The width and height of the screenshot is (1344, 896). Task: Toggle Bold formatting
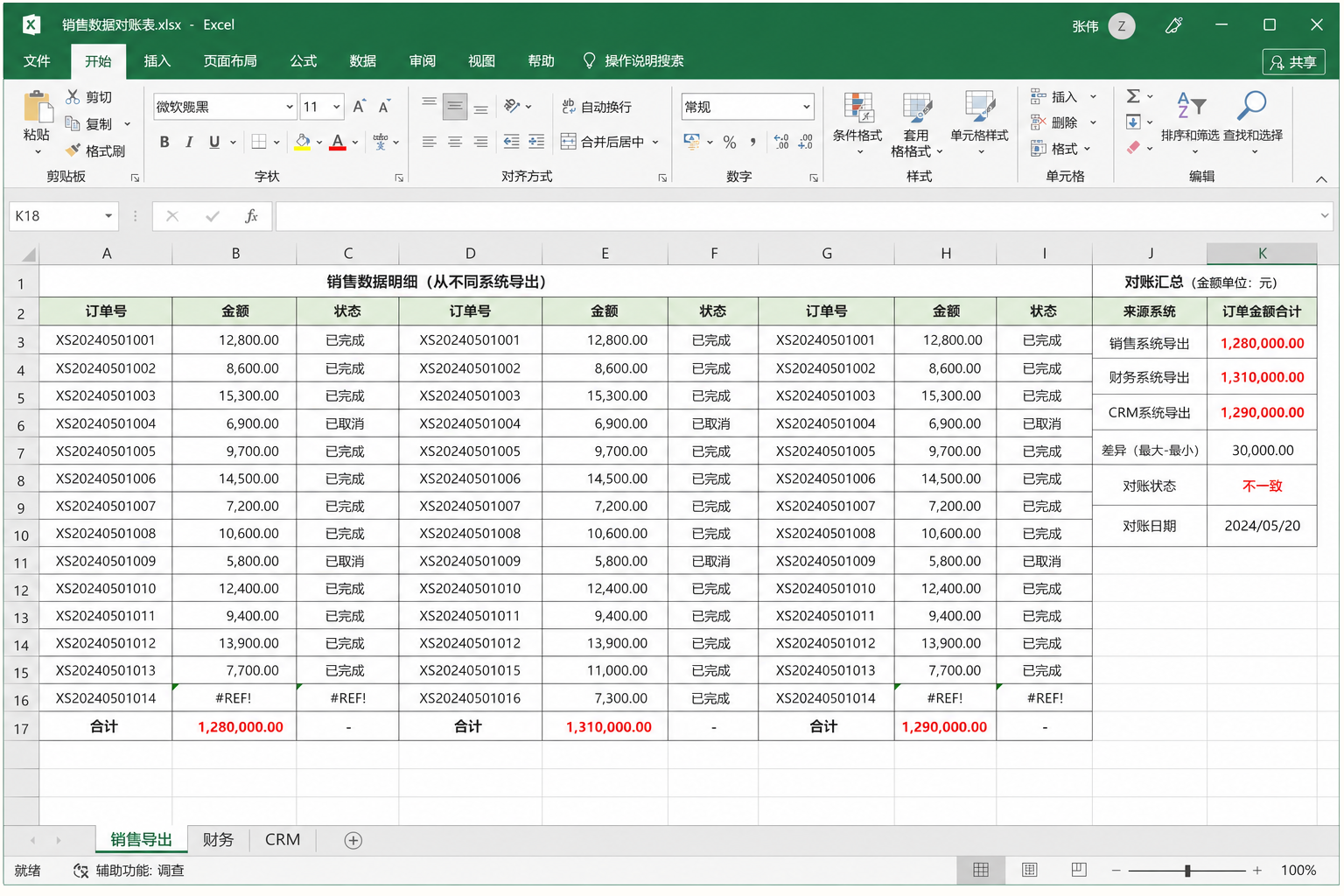click(x=164, y=142)
